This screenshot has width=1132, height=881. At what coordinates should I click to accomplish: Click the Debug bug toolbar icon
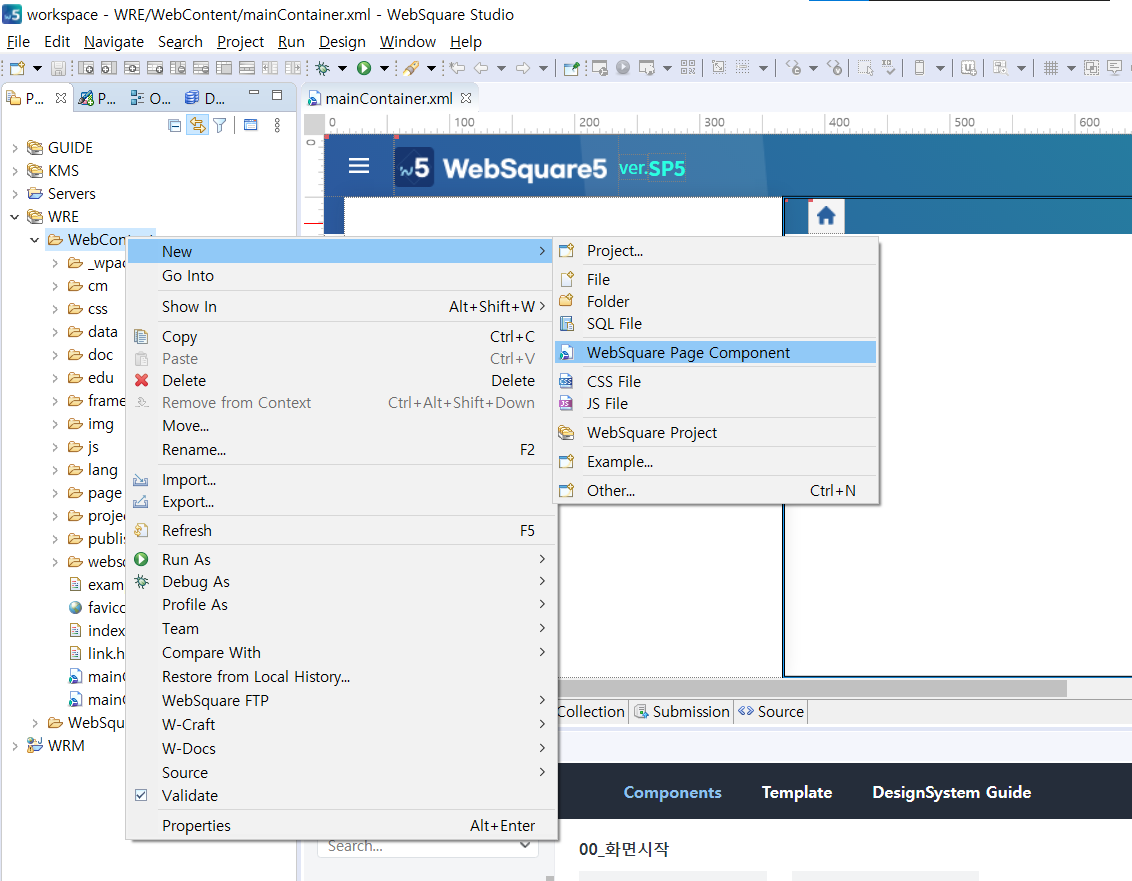[323, 68]
